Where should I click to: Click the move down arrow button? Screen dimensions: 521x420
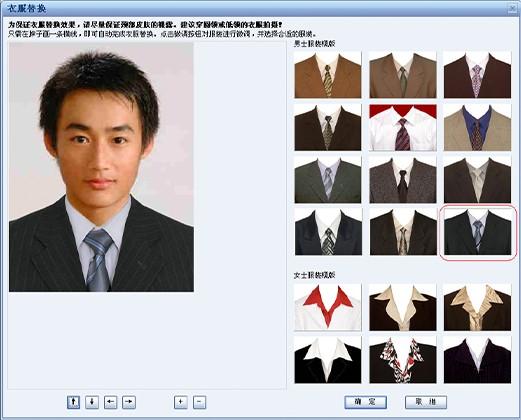point(92,402)
